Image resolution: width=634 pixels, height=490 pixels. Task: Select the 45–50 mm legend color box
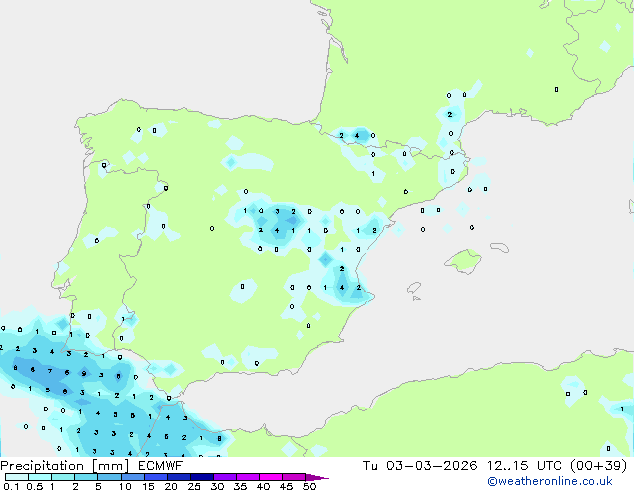[294, 477]
